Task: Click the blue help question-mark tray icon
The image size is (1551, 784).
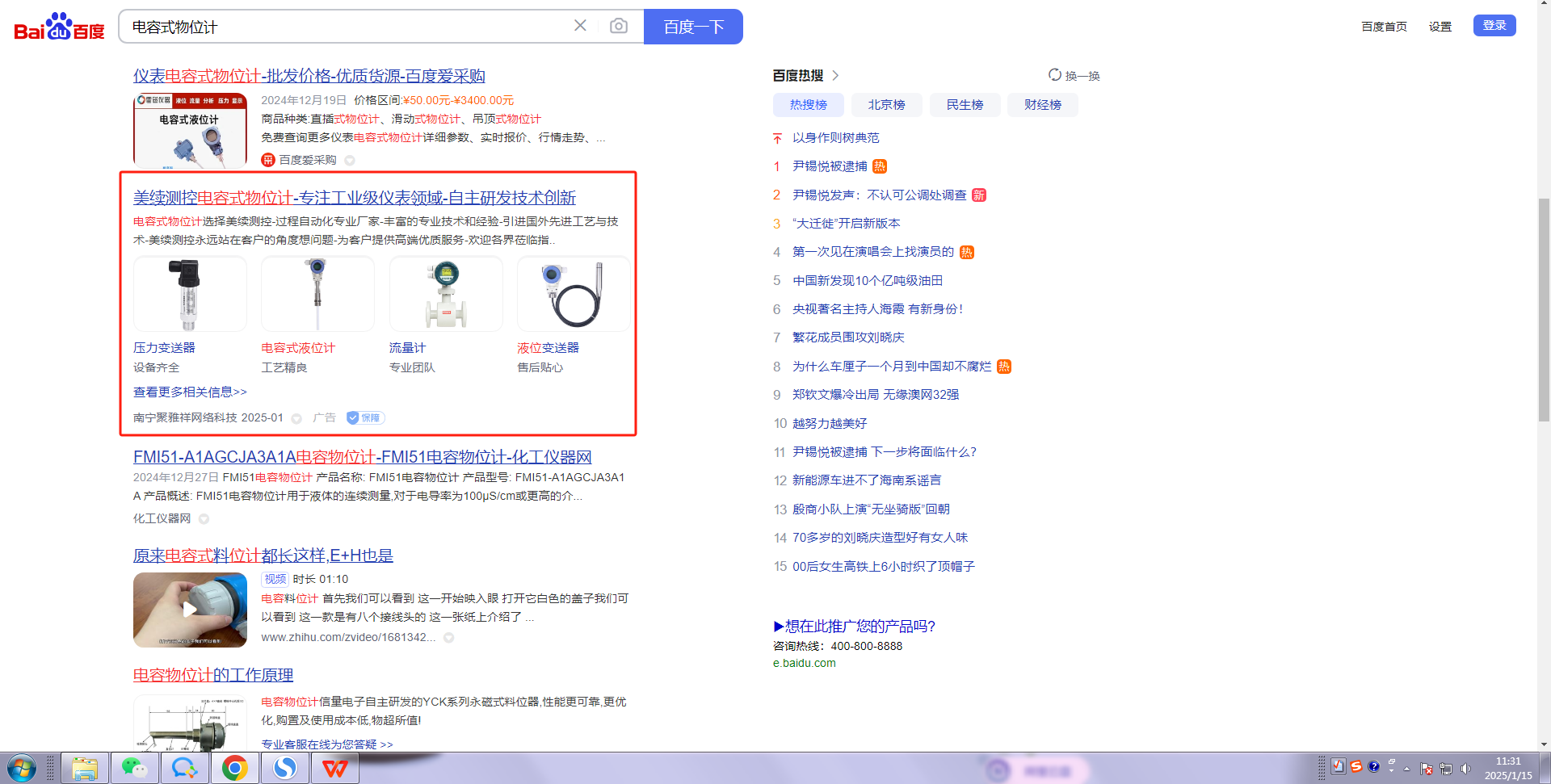Action: 1373,766
